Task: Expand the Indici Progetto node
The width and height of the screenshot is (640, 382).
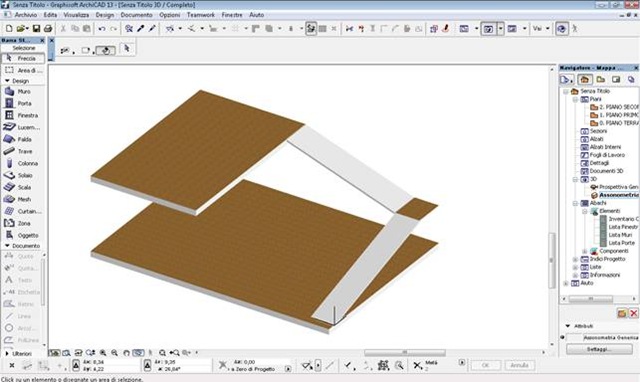Action: point(575,259)
